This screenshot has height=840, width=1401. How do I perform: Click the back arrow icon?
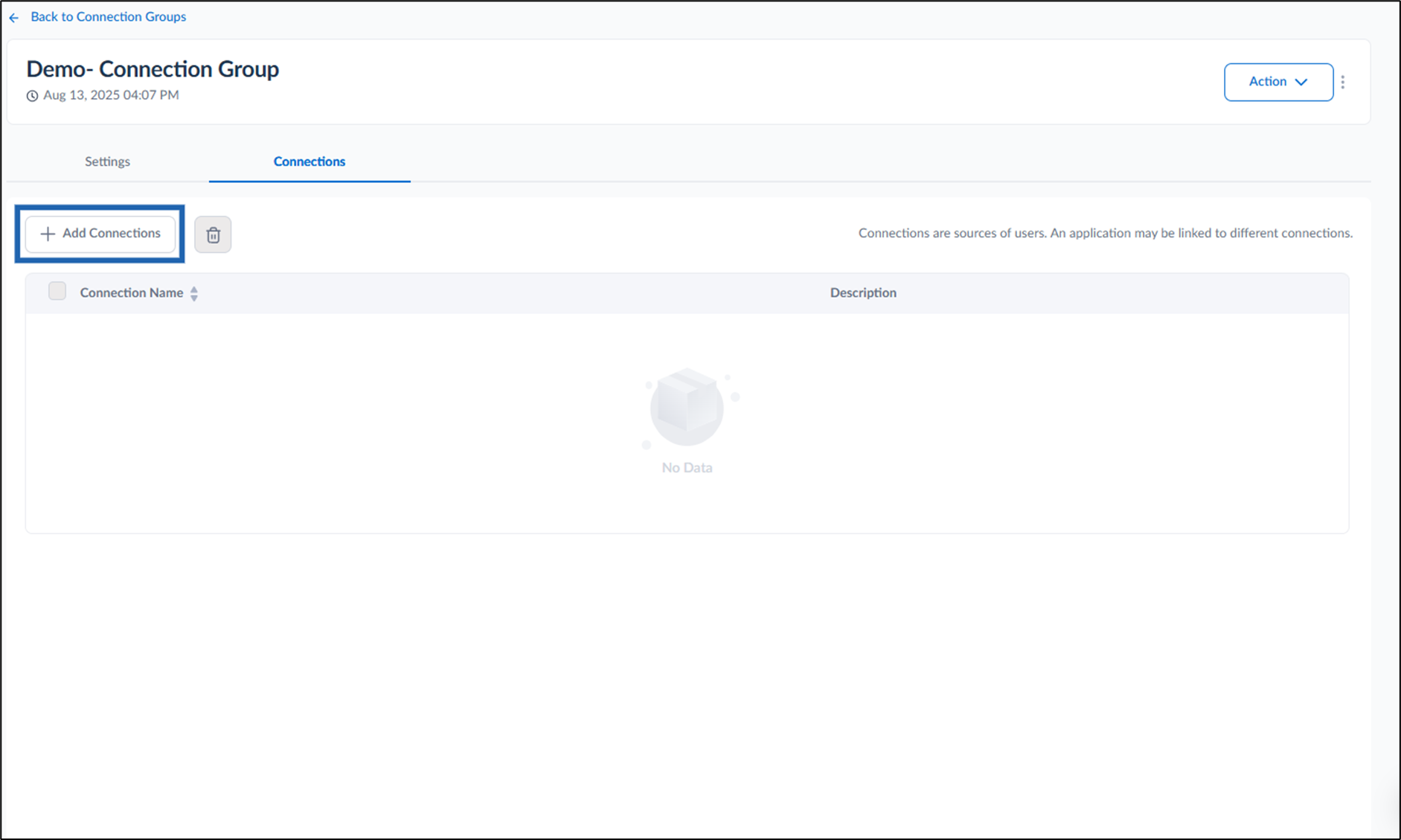click(x=14, y=17)
